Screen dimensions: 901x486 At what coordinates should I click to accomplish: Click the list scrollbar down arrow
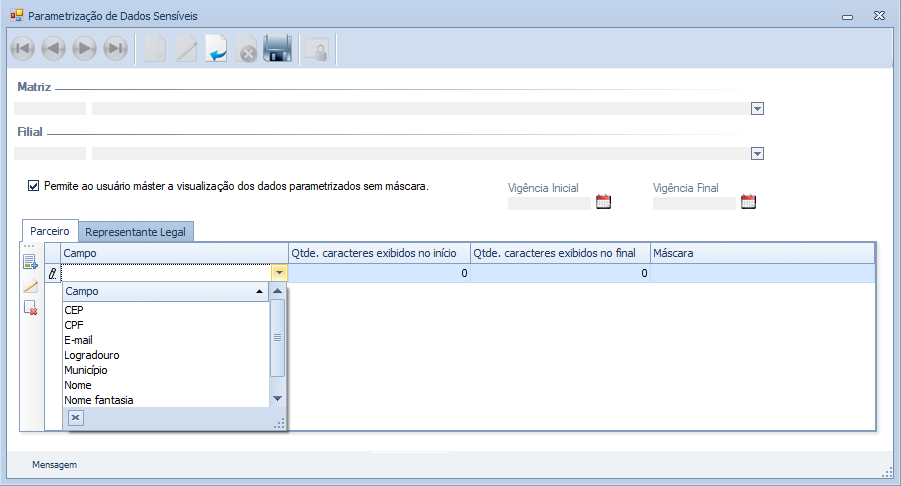(x=278, y=399)
